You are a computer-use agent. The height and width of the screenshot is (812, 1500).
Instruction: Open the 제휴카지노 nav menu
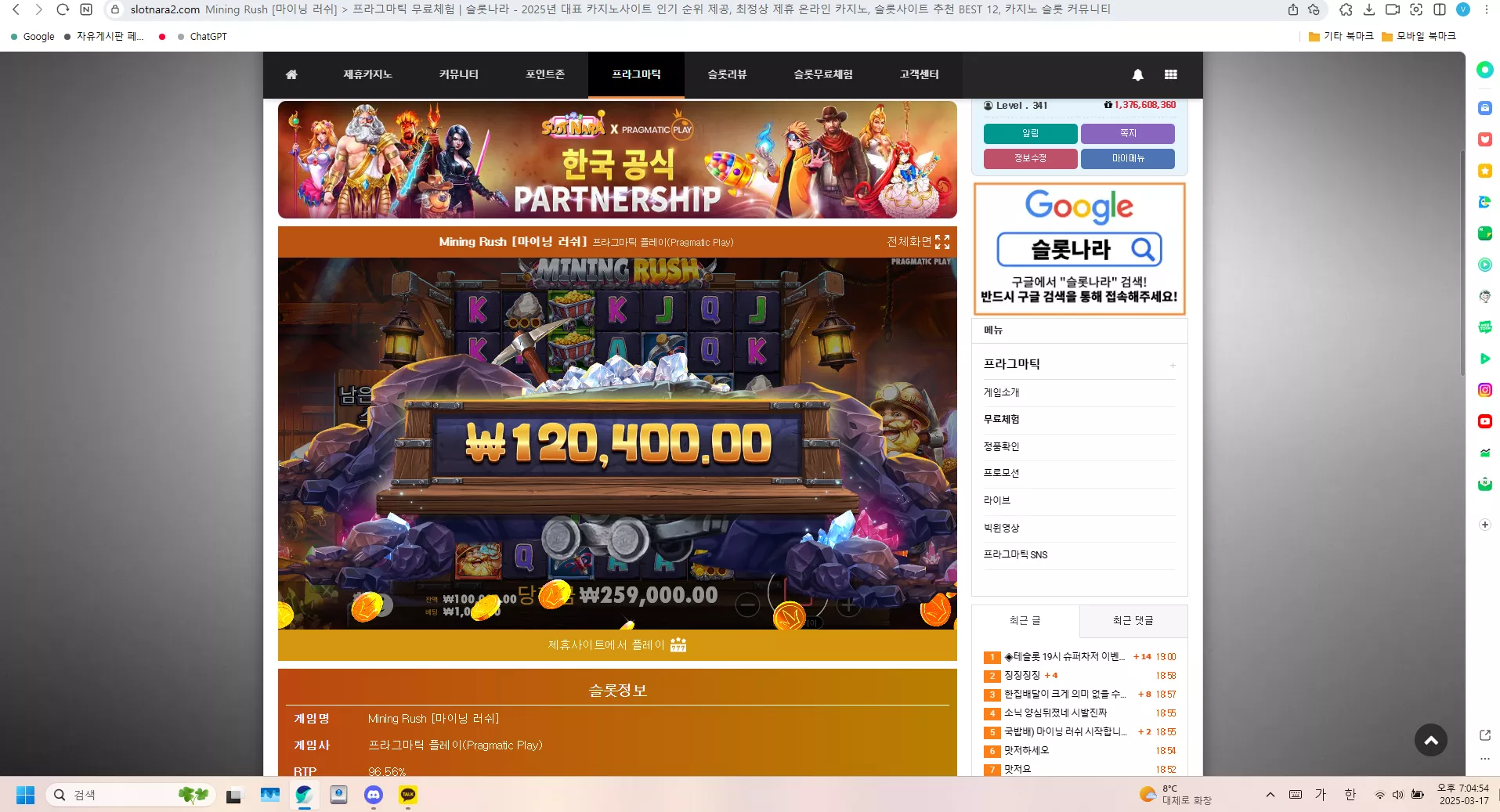tap(368, 74)
